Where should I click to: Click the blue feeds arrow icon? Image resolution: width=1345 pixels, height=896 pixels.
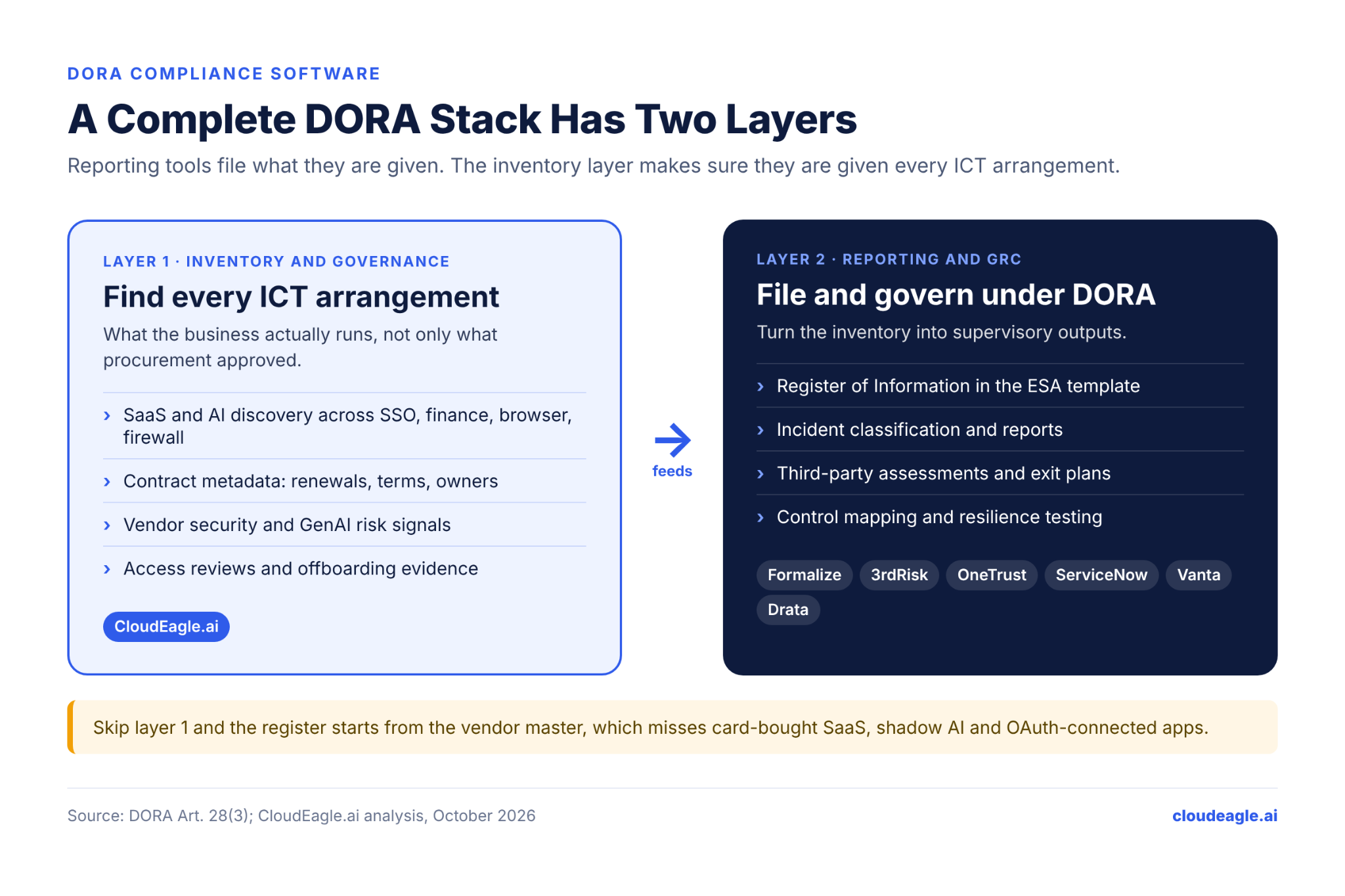point(672,440)
